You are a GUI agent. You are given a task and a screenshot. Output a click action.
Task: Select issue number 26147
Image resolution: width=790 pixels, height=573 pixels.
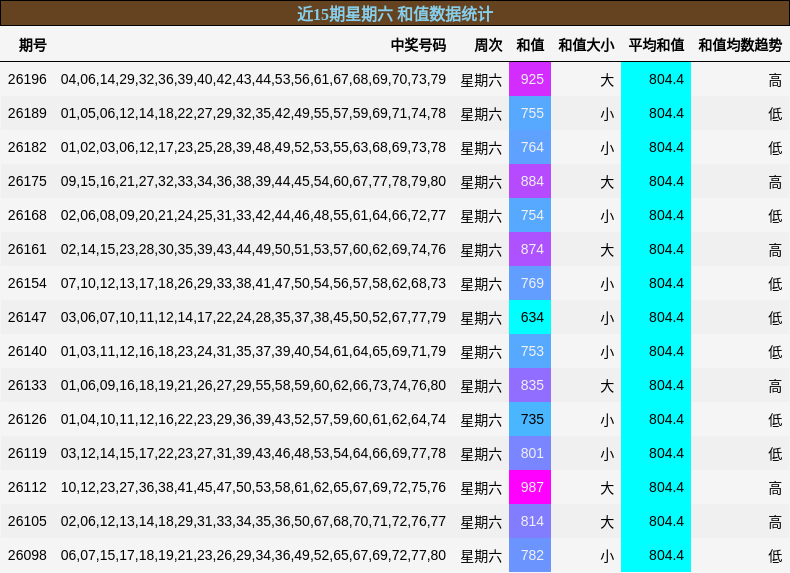[x=27, y=317]
